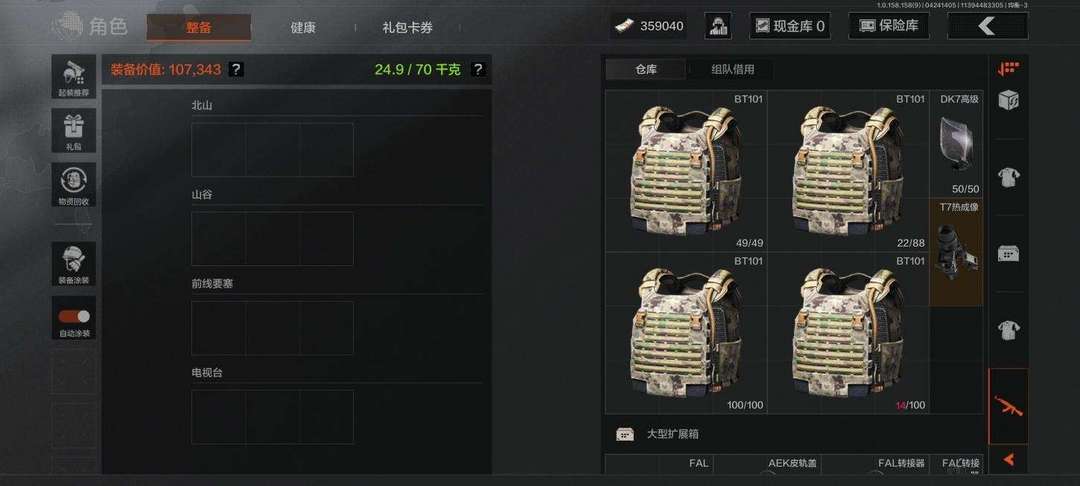
Task: Switch to the 礼包卡券 tab
Action: tap(408, 28)
